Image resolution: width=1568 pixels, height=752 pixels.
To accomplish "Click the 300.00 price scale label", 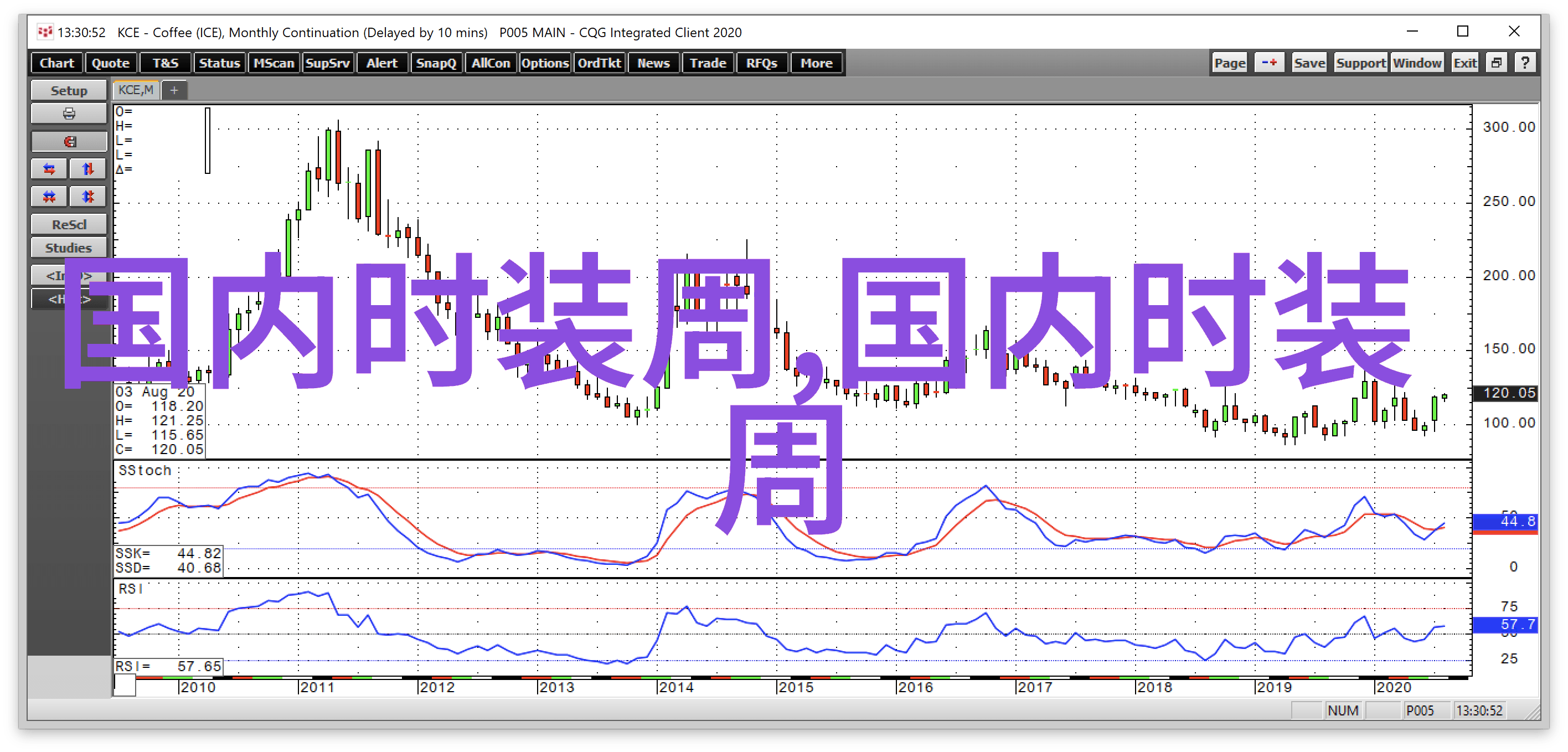I will [1509, 127].
